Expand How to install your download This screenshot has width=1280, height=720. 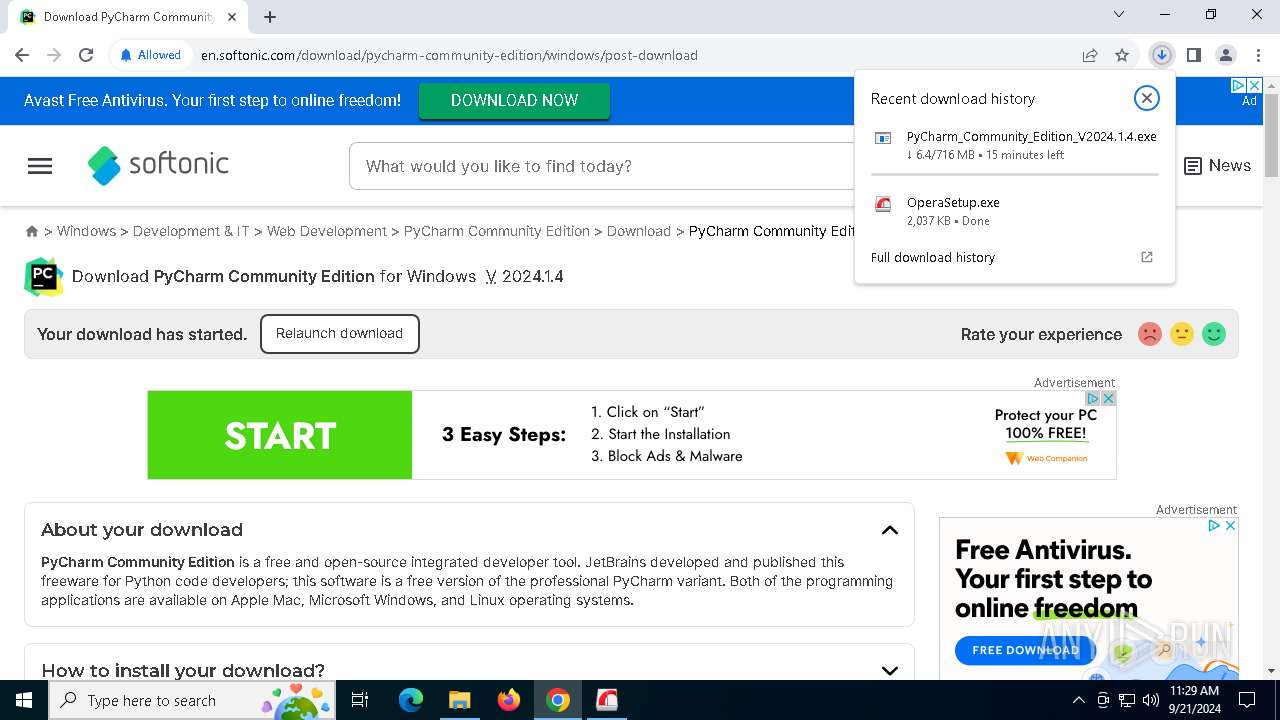(x=889, y=671)
